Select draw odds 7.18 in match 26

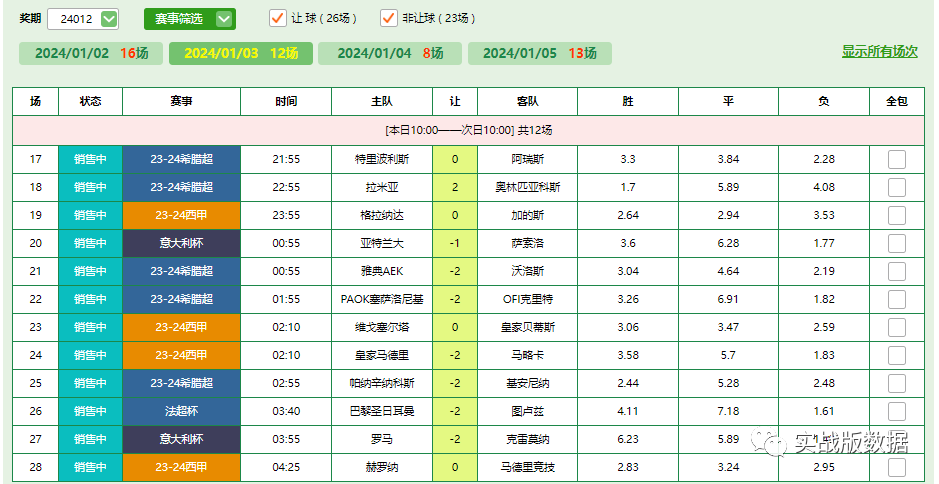[728, 411]
